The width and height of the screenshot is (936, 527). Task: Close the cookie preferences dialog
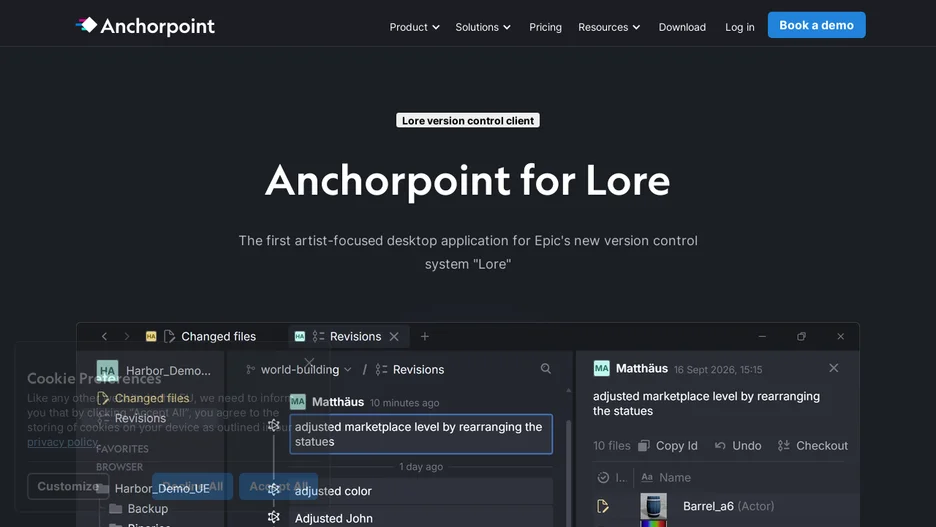pos(309,363)
